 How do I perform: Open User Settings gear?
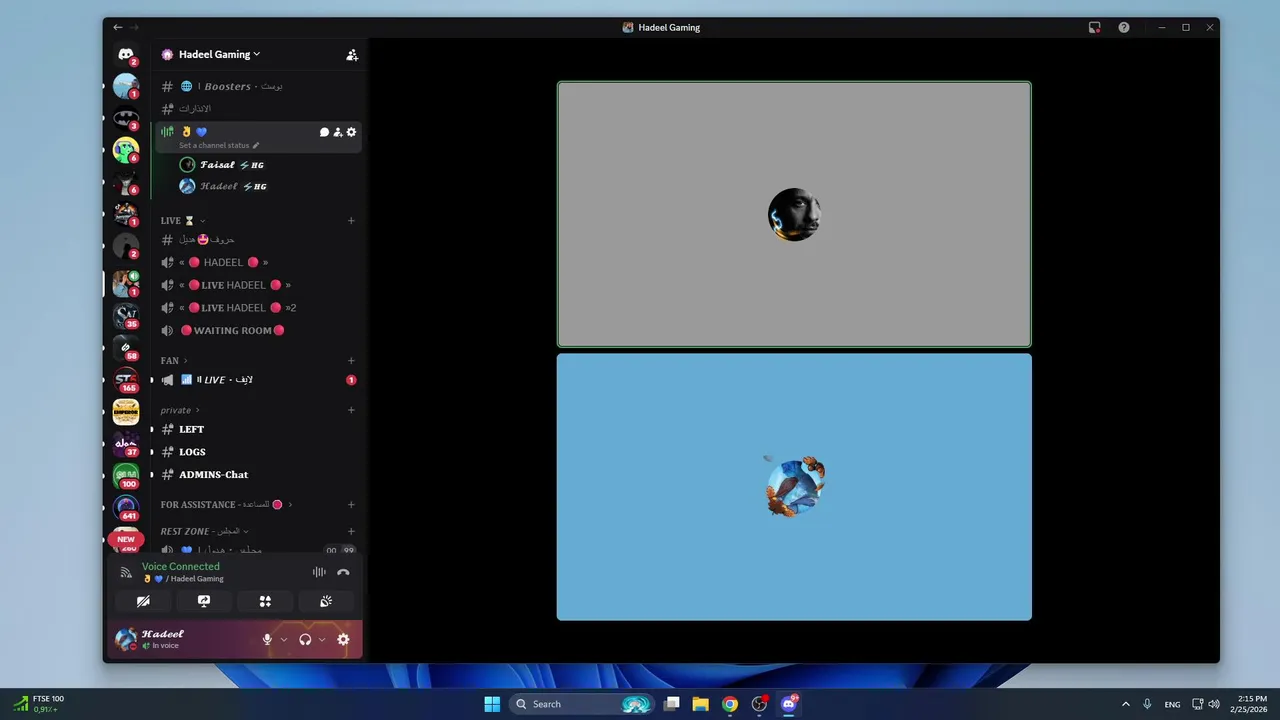(343, 639)
